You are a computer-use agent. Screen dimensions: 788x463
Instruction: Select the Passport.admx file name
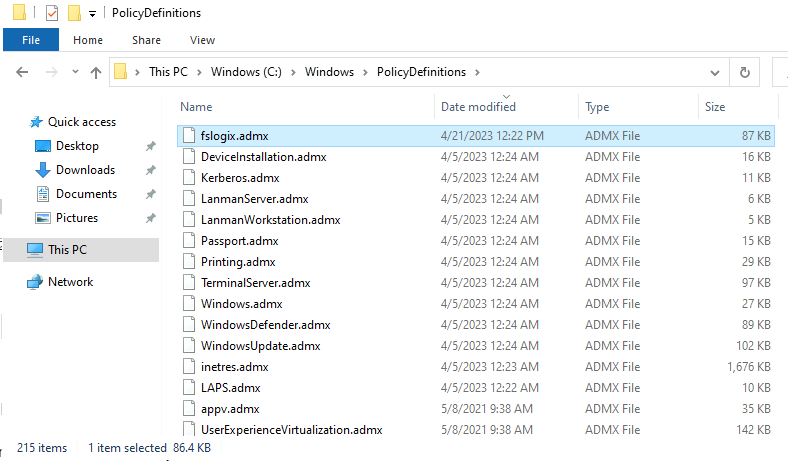239,241
